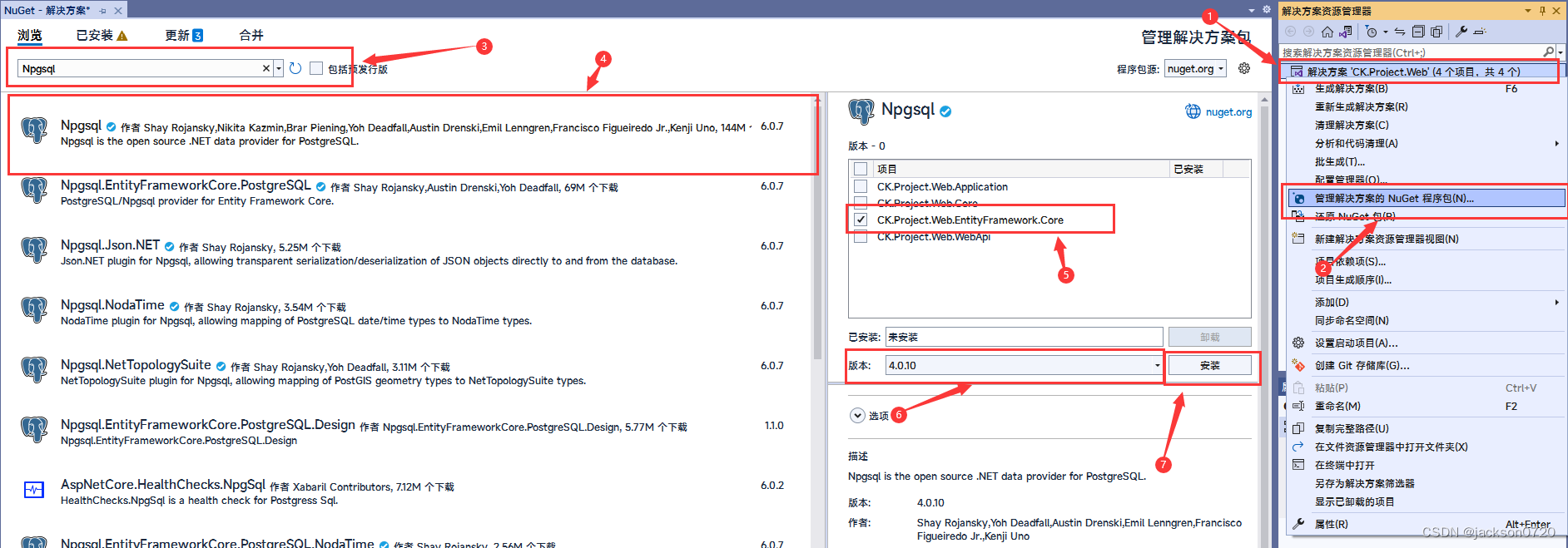This screenshot has width=1568, height=548.
Task: Toggle the select-all projects header checkbox
Action: [x=861, y=169]
